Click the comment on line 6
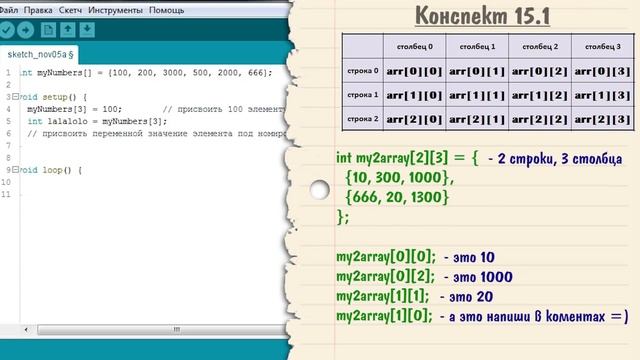 (157, 133)
